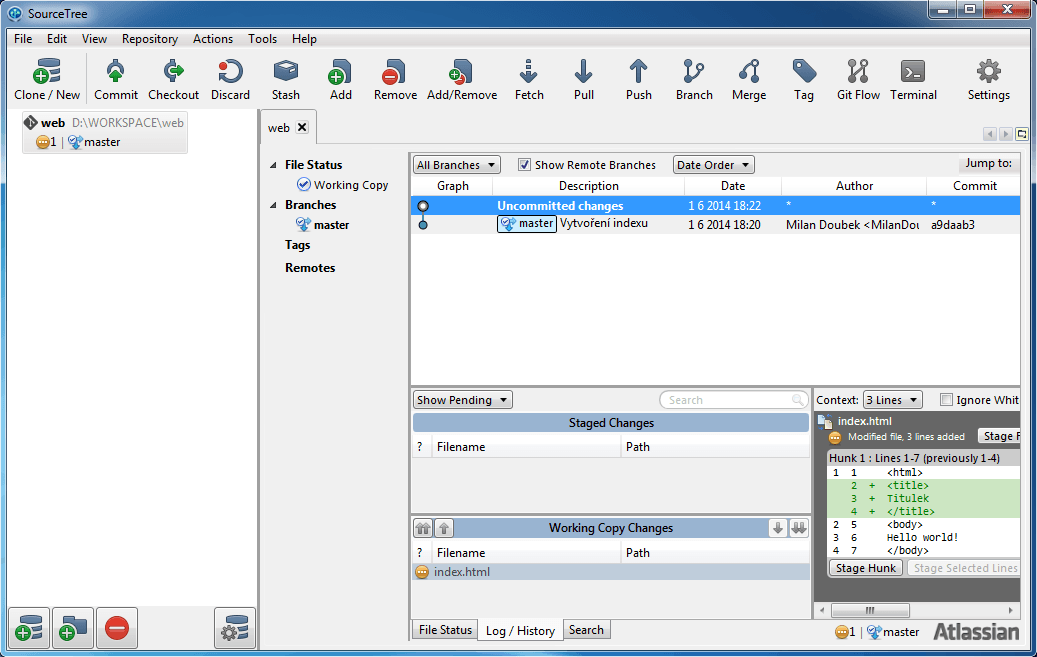Launch the Terminal from the toolbar
1037x657 pixels.
(x=913, y=79)
